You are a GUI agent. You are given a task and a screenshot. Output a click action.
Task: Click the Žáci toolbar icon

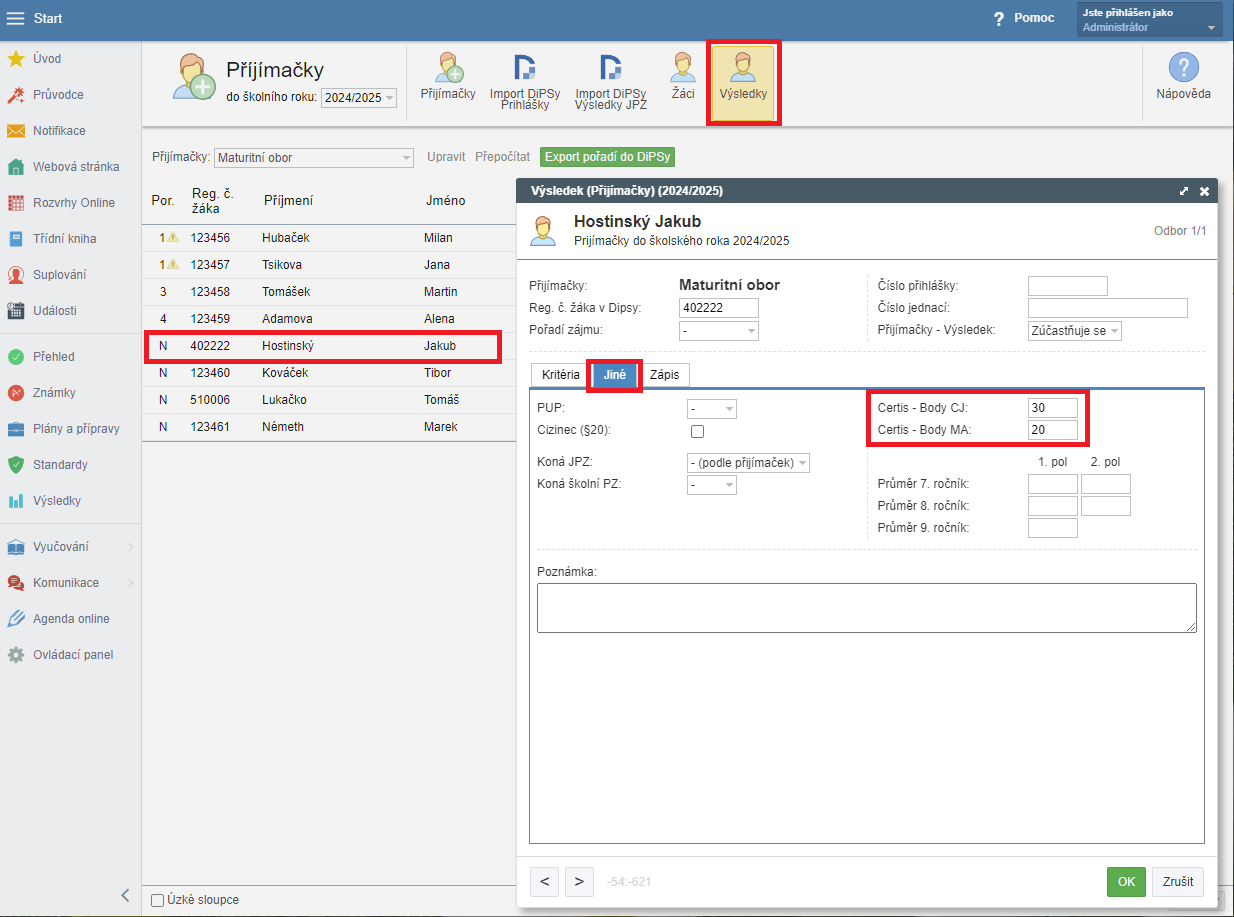tap(683, 77)
